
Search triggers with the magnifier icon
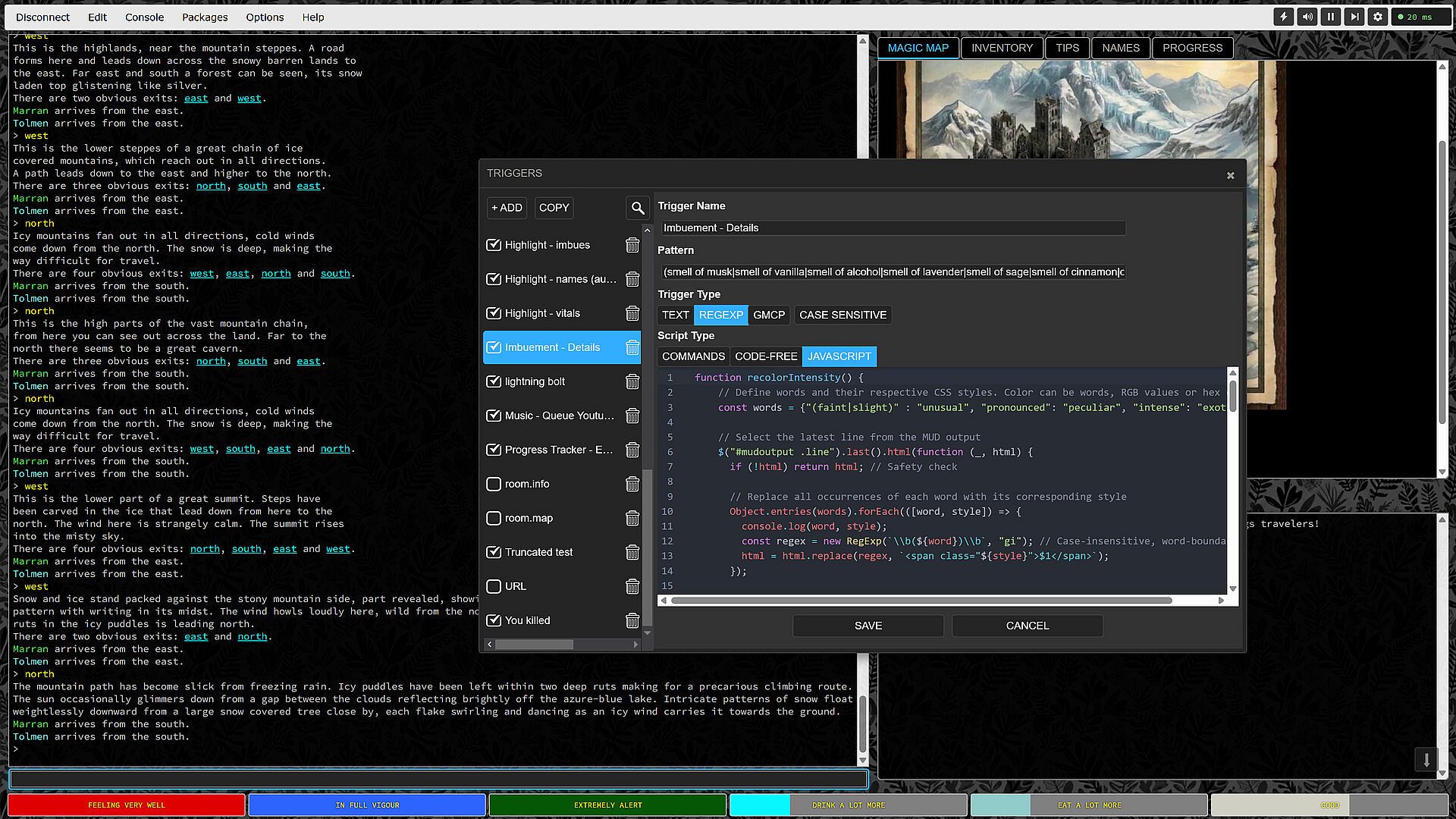coord(638,208)
